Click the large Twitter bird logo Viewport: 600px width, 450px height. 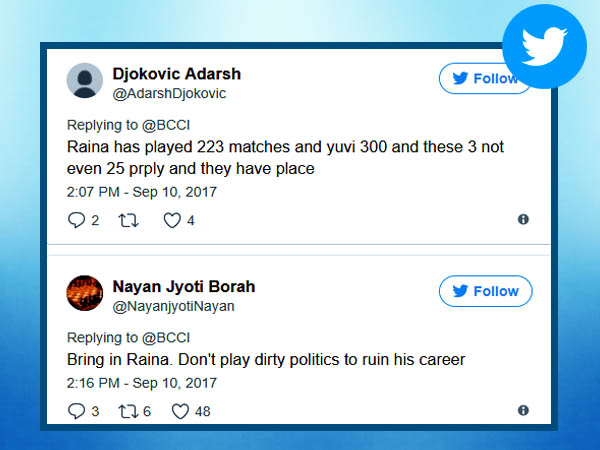click(x=544, y=46)
